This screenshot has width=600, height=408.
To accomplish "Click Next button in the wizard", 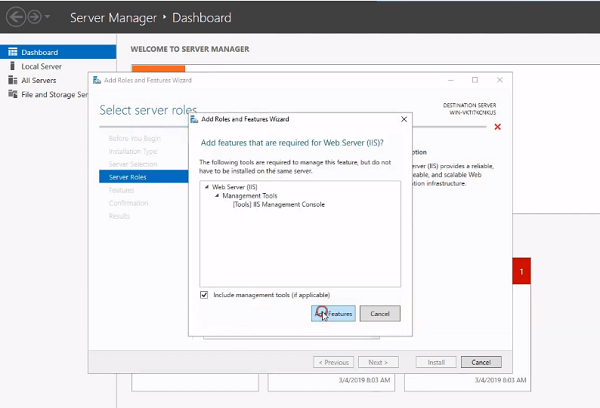I will coord(378,362).
